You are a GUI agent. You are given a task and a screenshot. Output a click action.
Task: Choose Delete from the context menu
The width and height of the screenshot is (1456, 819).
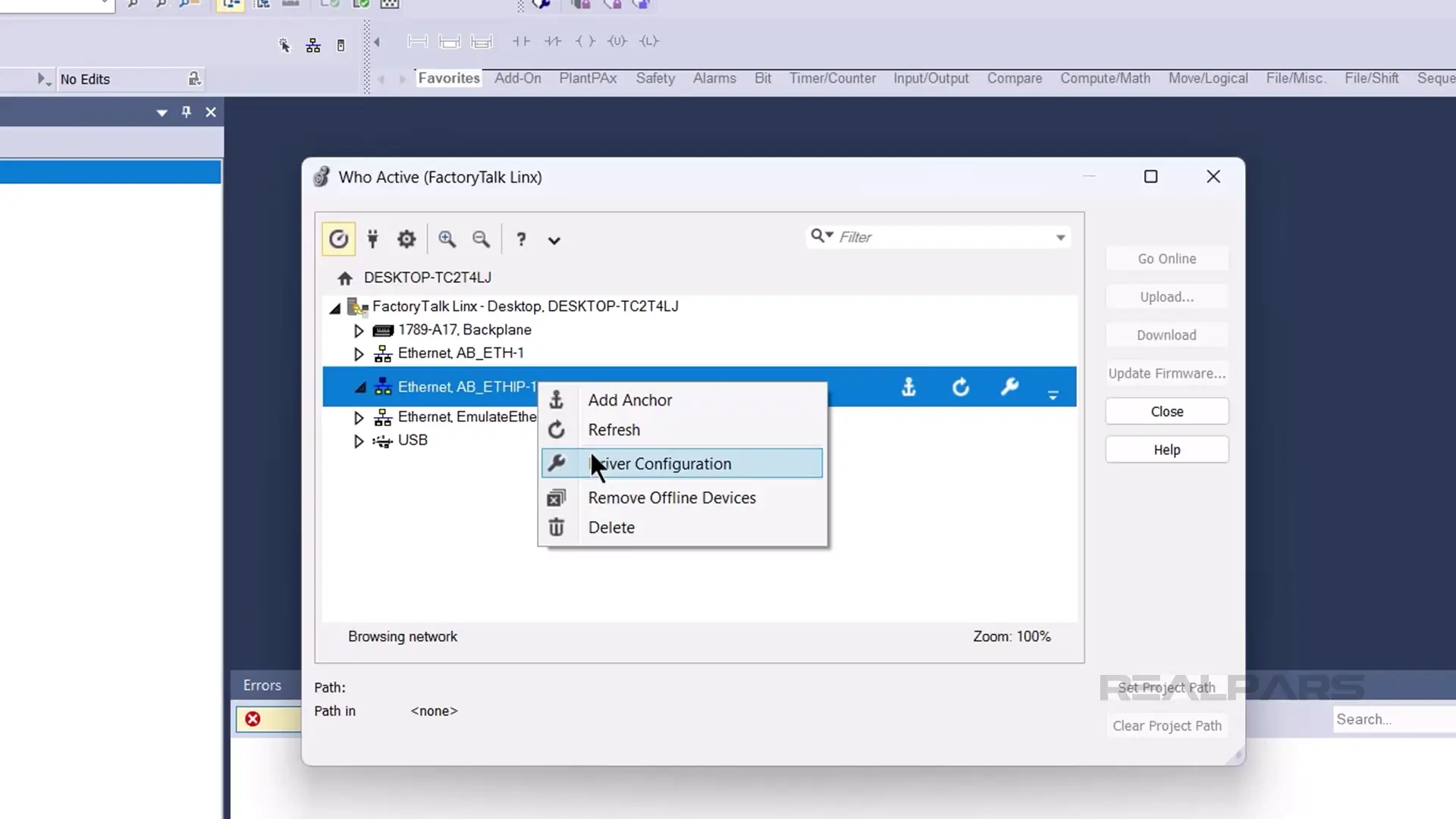coord(682,527)
